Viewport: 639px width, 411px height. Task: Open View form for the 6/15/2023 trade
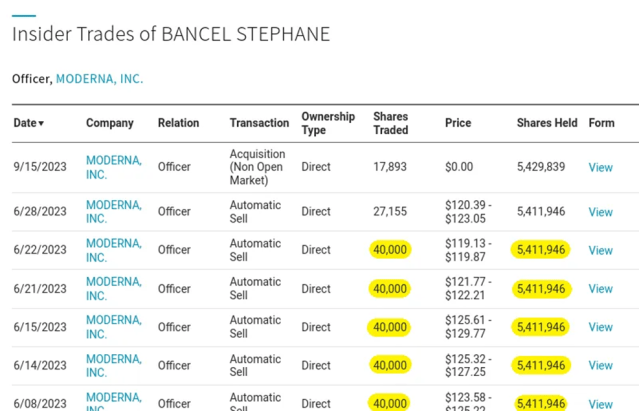(600, 327)
